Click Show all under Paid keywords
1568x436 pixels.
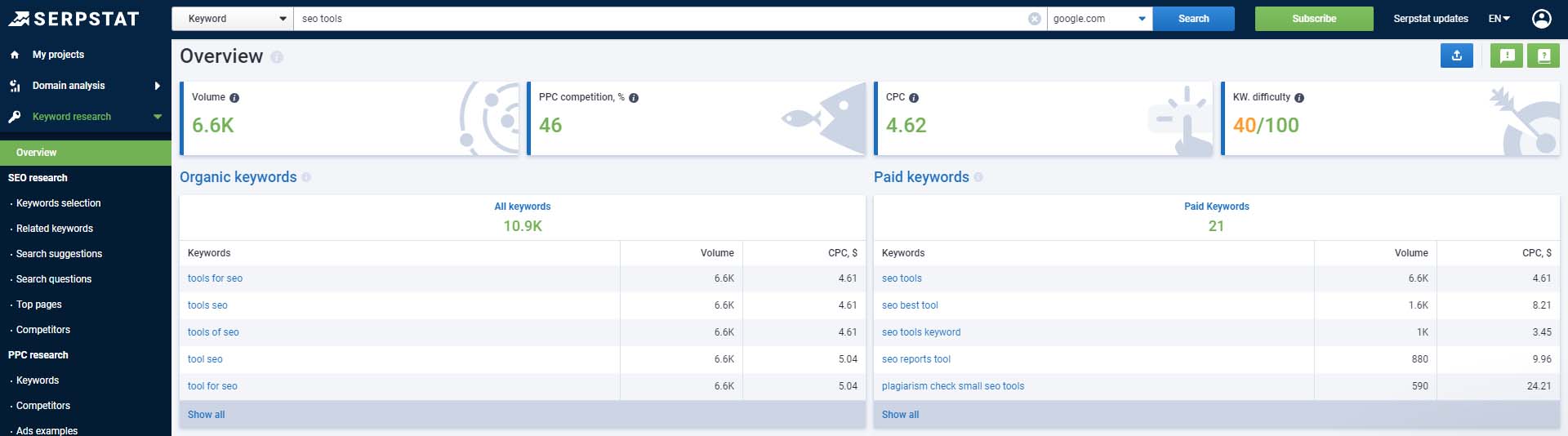pos(900,415)
